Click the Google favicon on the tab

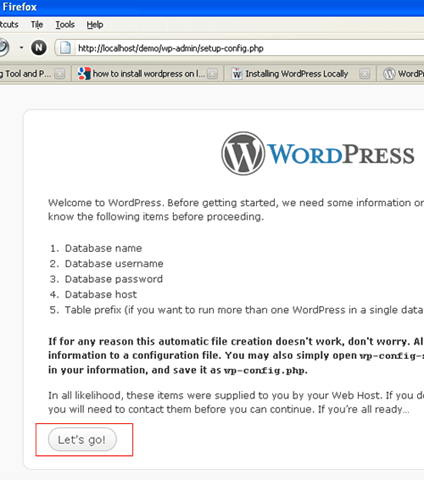84,73
